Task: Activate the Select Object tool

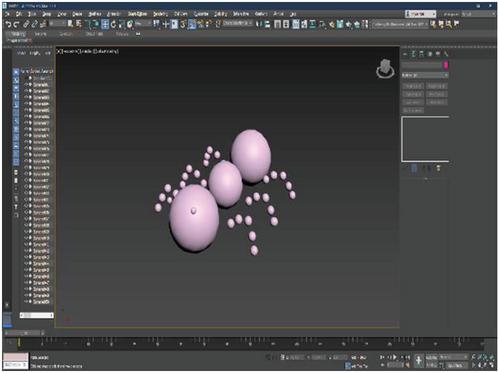Action: [x=70, y=24]
